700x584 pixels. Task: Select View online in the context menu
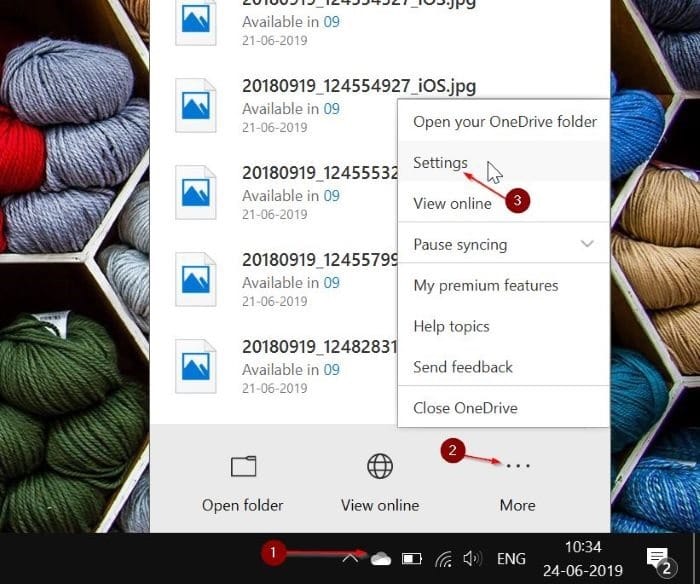coord(504,204)
